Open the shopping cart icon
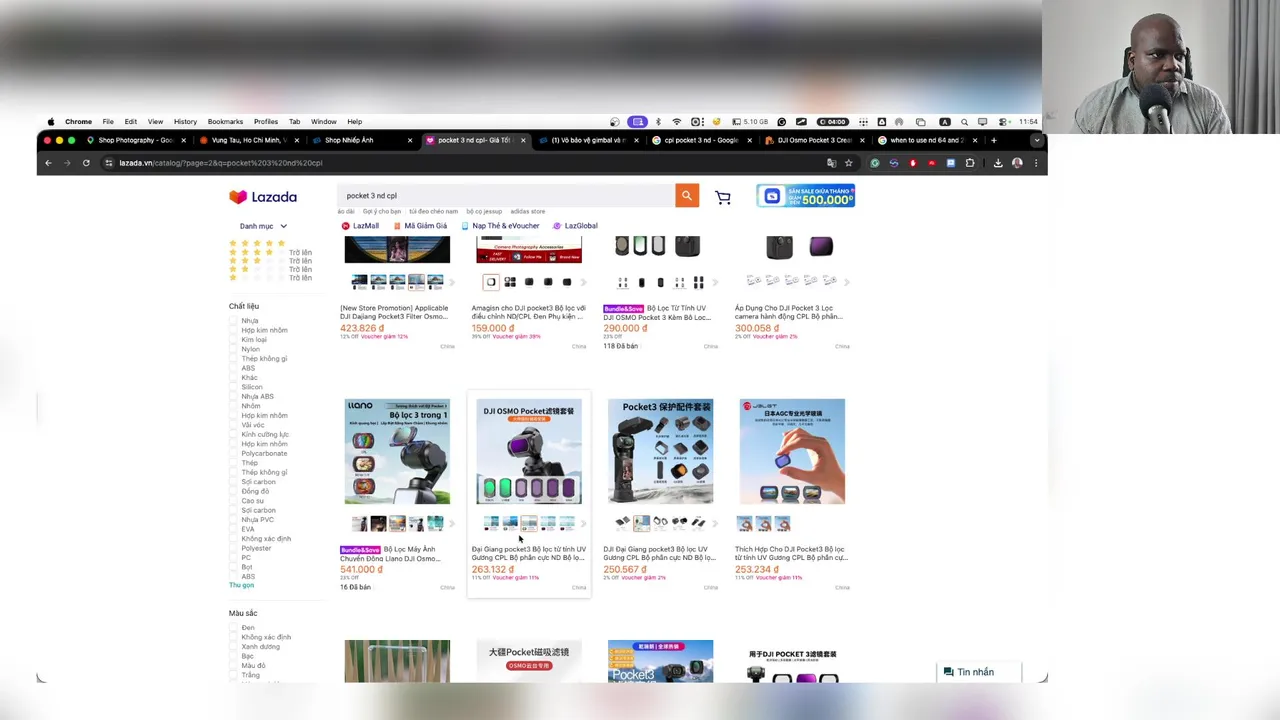The height and width of the screenshot is (720, 1280). pyautogui.click(x=723, y=197)
